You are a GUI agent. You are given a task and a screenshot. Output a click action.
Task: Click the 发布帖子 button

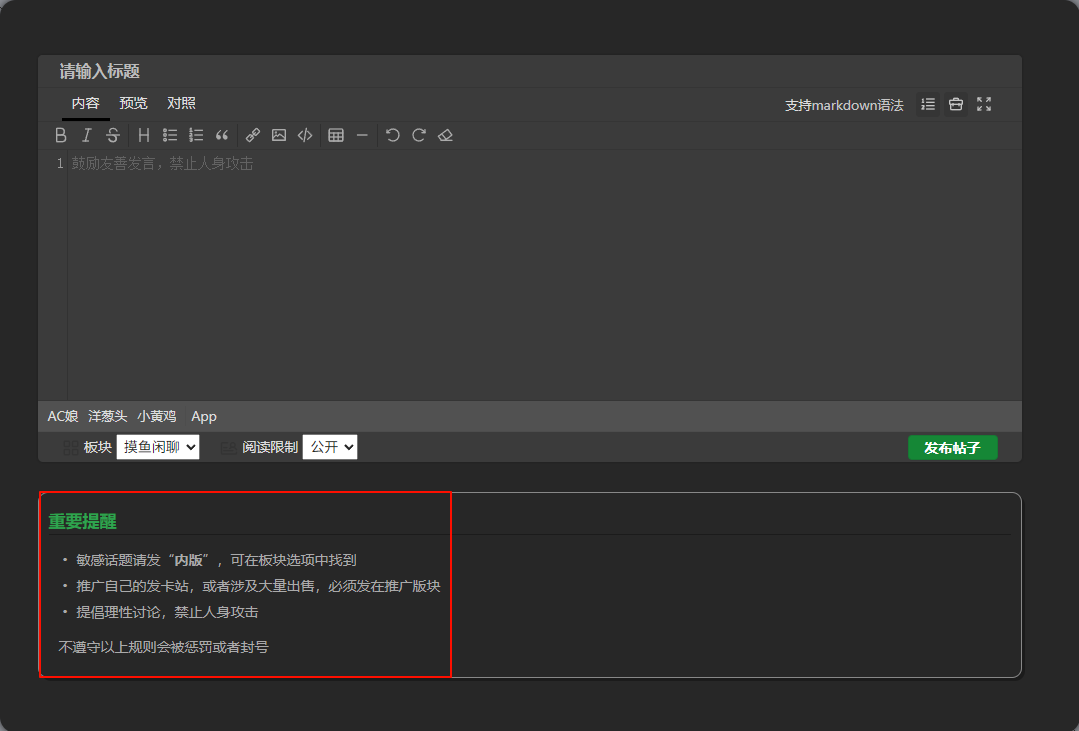[952, 448]
